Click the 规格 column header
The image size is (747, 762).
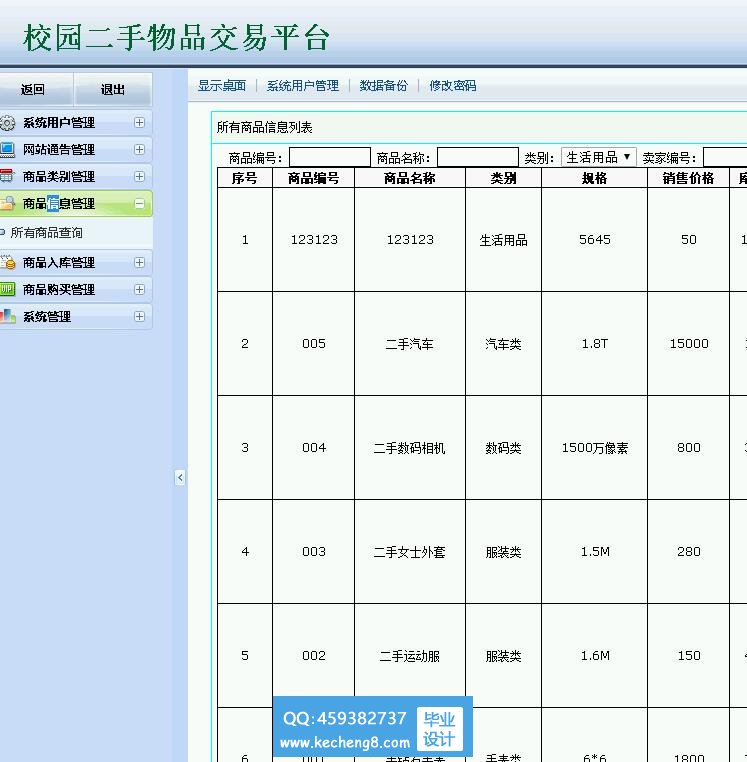(594, 178)
